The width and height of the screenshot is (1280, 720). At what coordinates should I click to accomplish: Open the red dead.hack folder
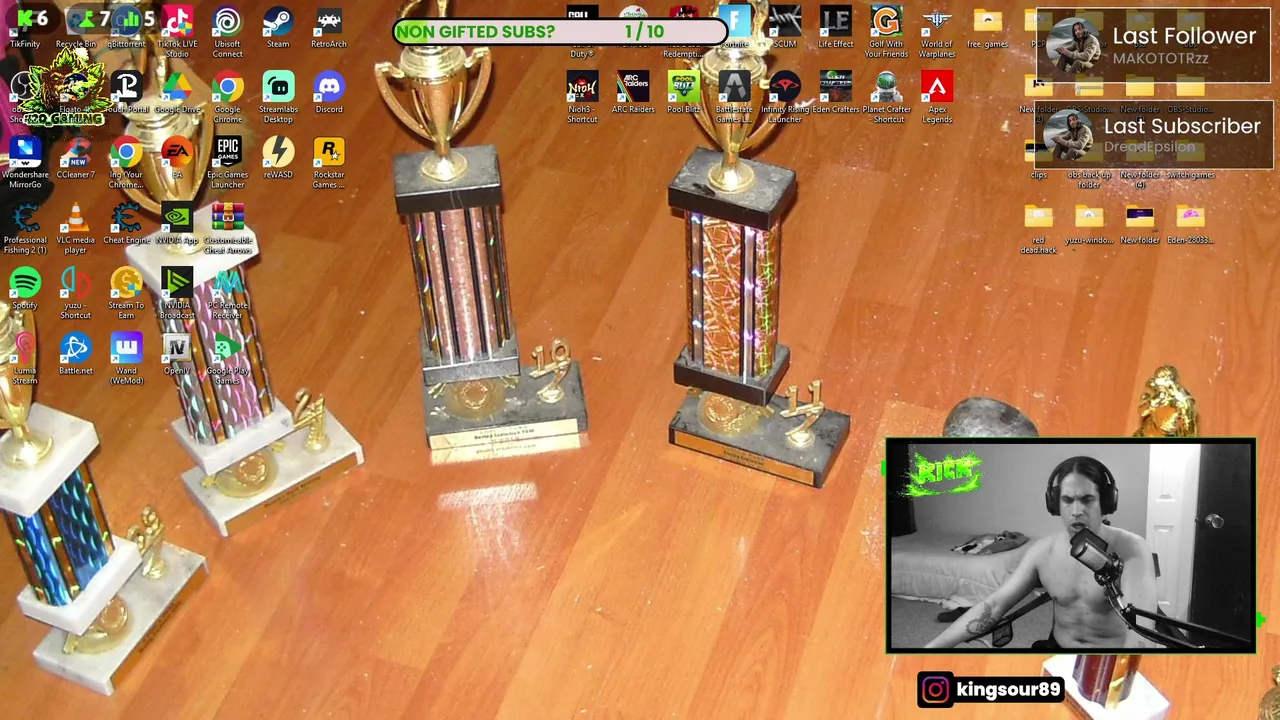point(1039,228)
